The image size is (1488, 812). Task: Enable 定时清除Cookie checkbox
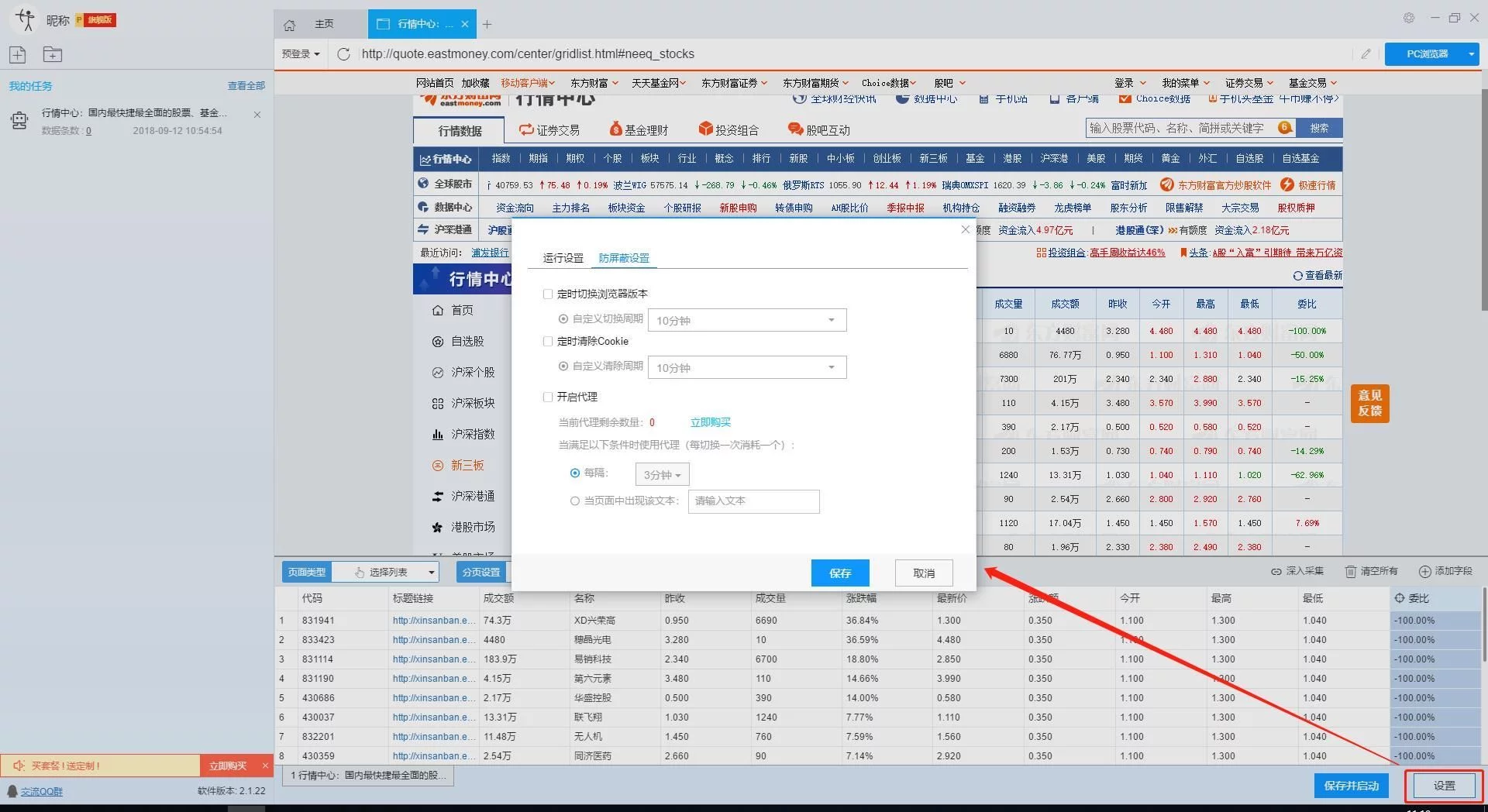pyautogui.click(x=548, y=341)
